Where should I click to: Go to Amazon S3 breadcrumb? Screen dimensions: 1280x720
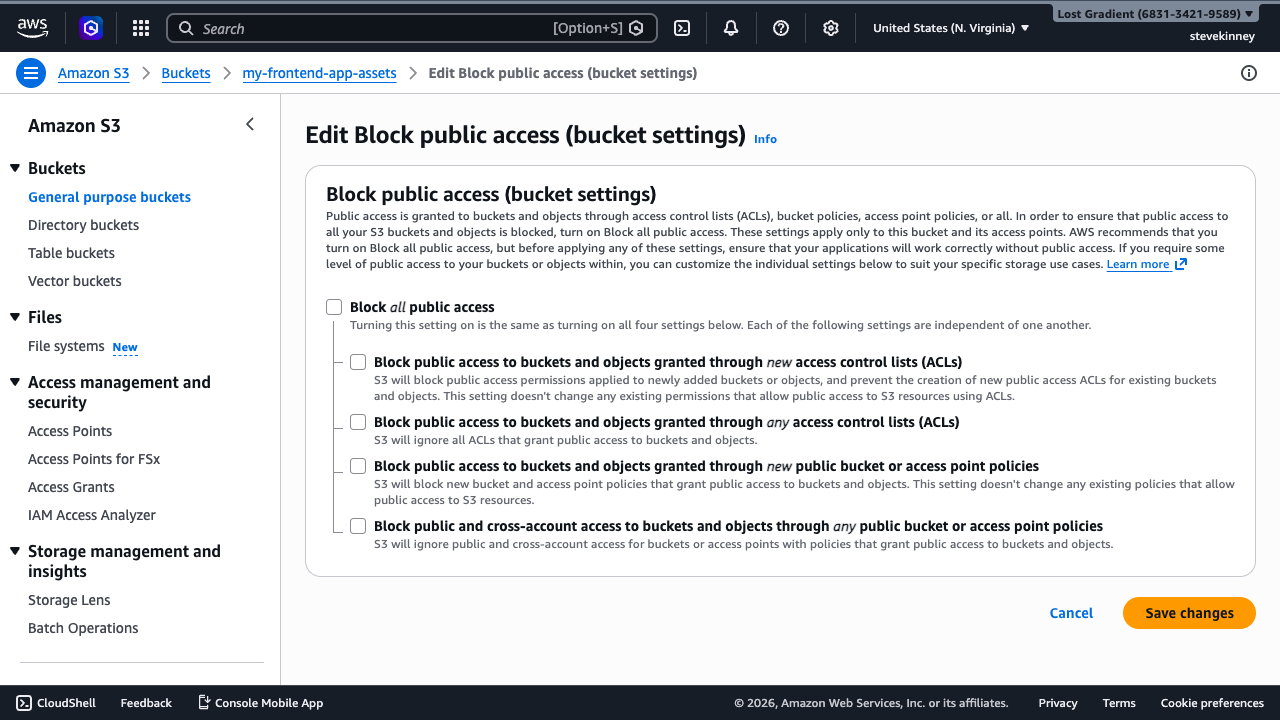[93, 73]
